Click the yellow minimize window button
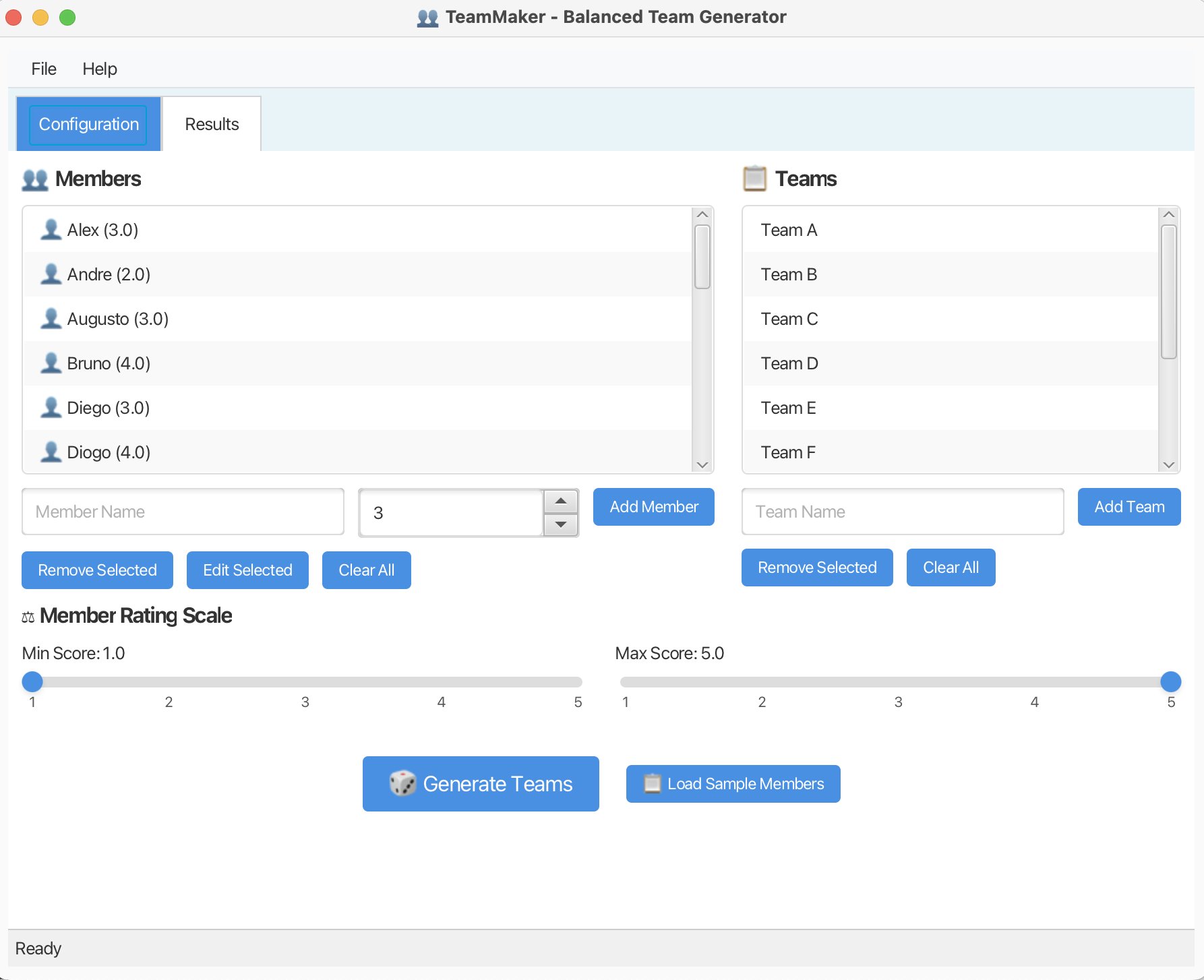Image resolution: width=1204 pixels, height=980 pixels. click(40, 18)
